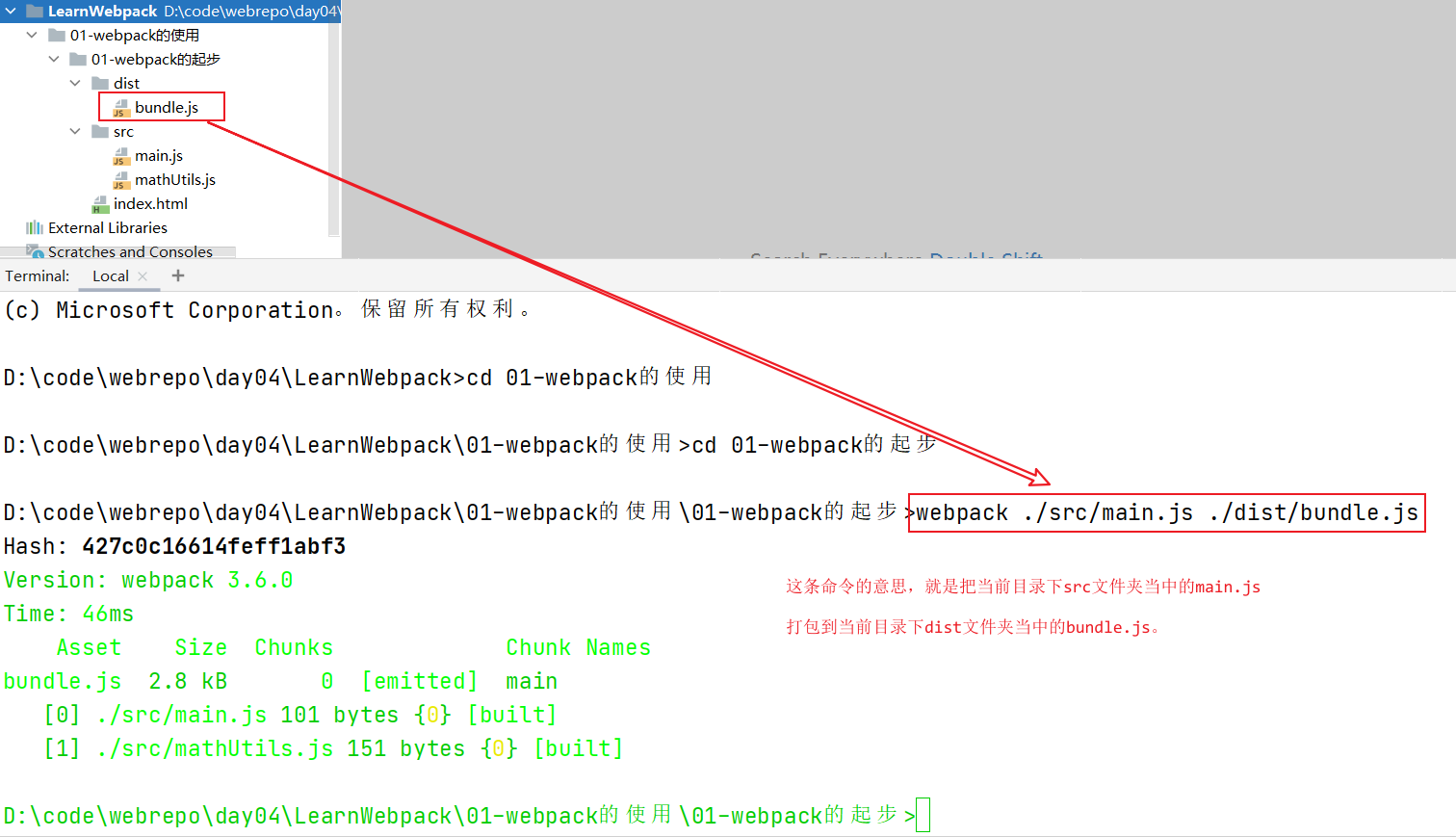Click the 'cd 01-webpack的使用' command line
Viewport: 1456px width, 837px height.
589,377
